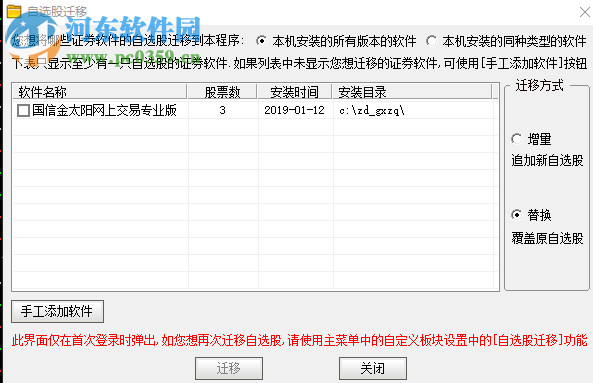
Task: Click install date 2019-01-12 cell
Action: coord(295,110)
